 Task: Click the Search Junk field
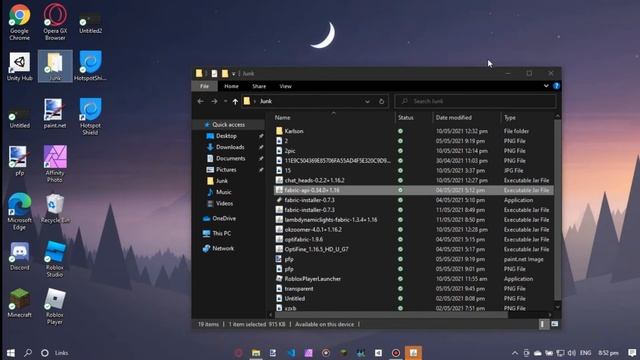click(476, 101)
